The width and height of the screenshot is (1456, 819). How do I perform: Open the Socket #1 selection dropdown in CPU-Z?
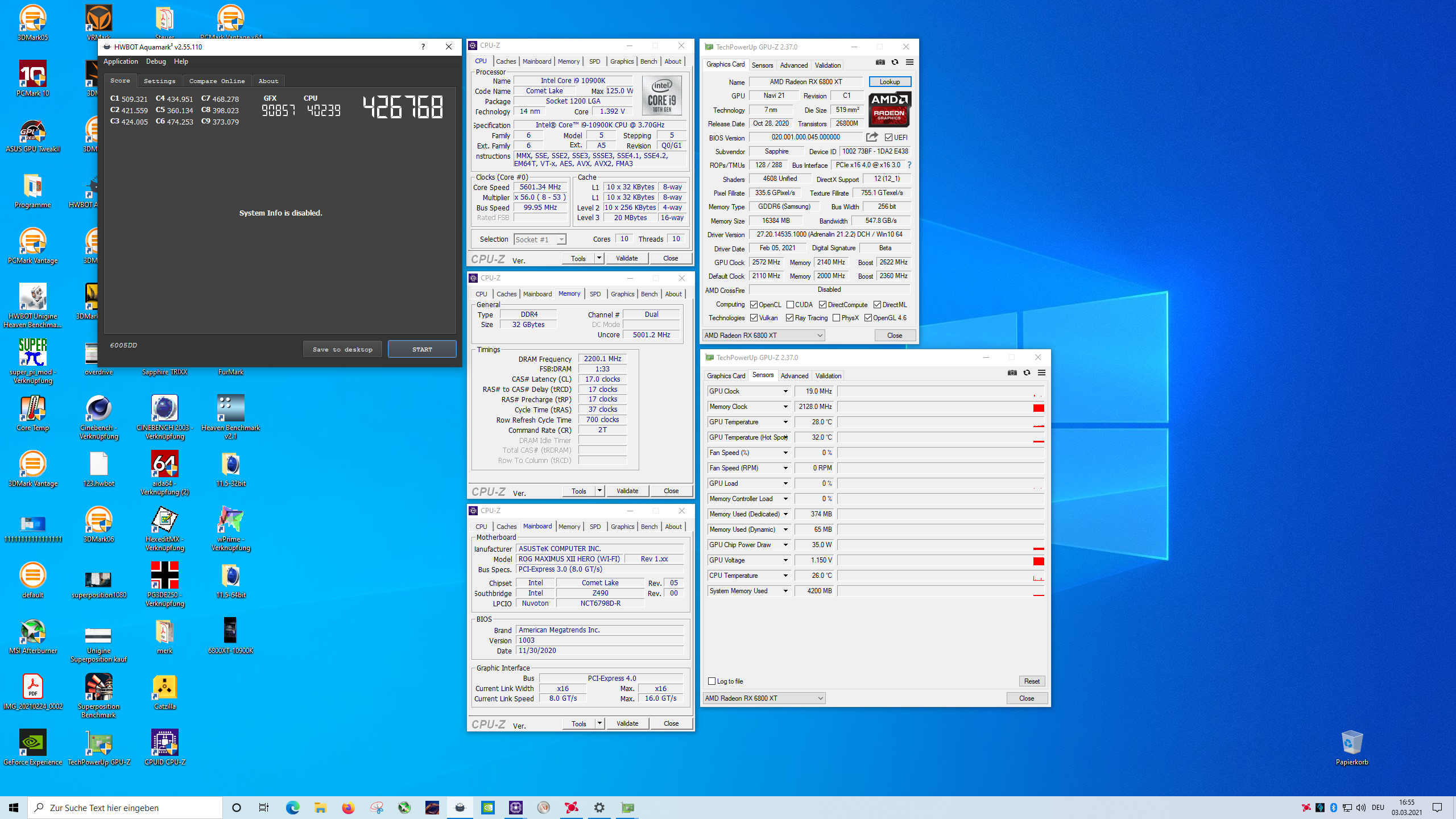540,239
